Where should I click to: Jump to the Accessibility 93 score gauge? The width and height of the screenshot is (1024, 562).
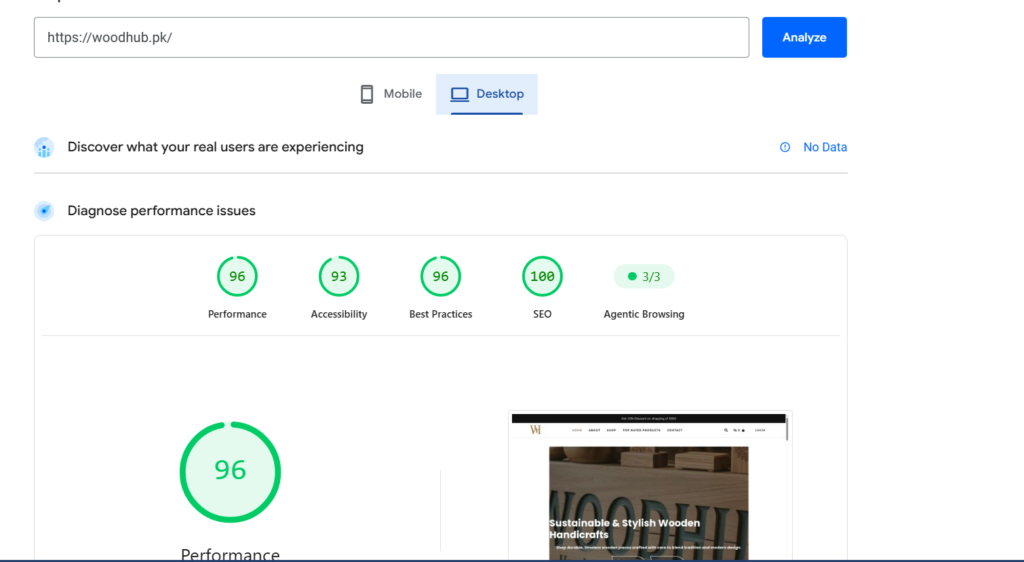point(339,276)
